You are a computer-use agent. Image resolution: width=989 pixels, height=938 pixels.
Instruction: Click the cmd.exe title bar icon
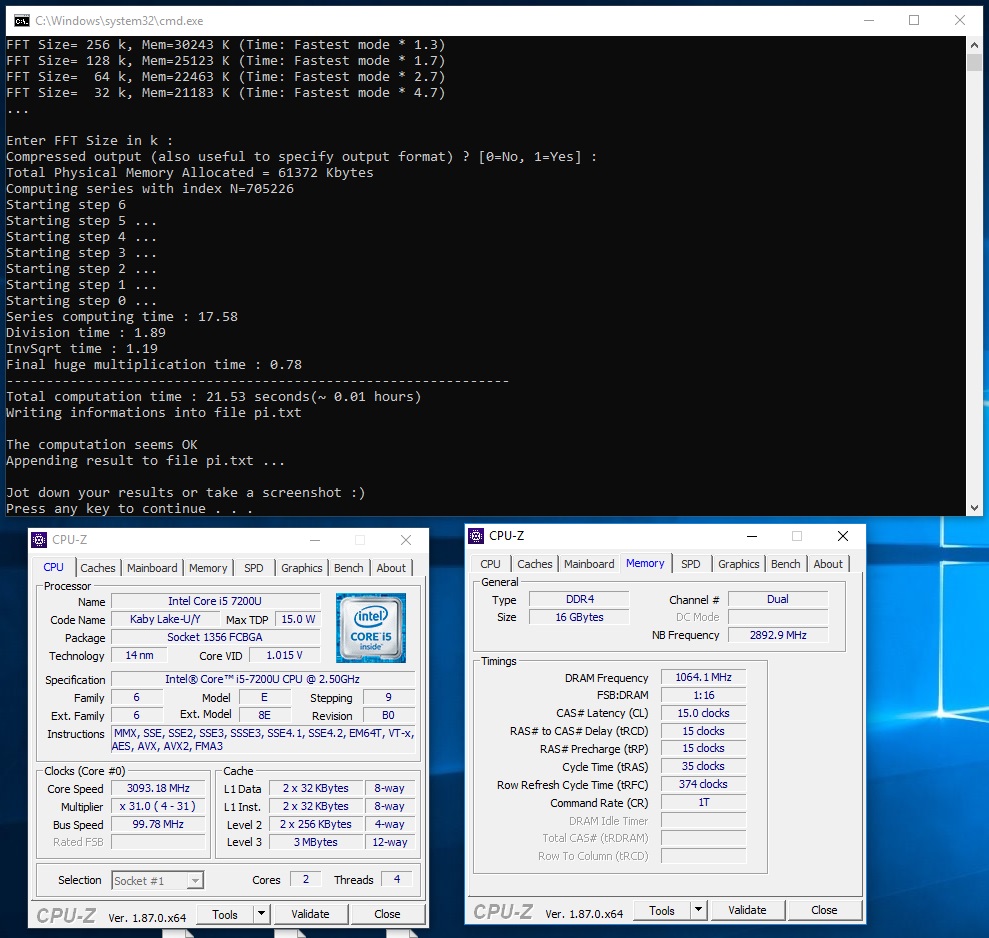(21, 21)
